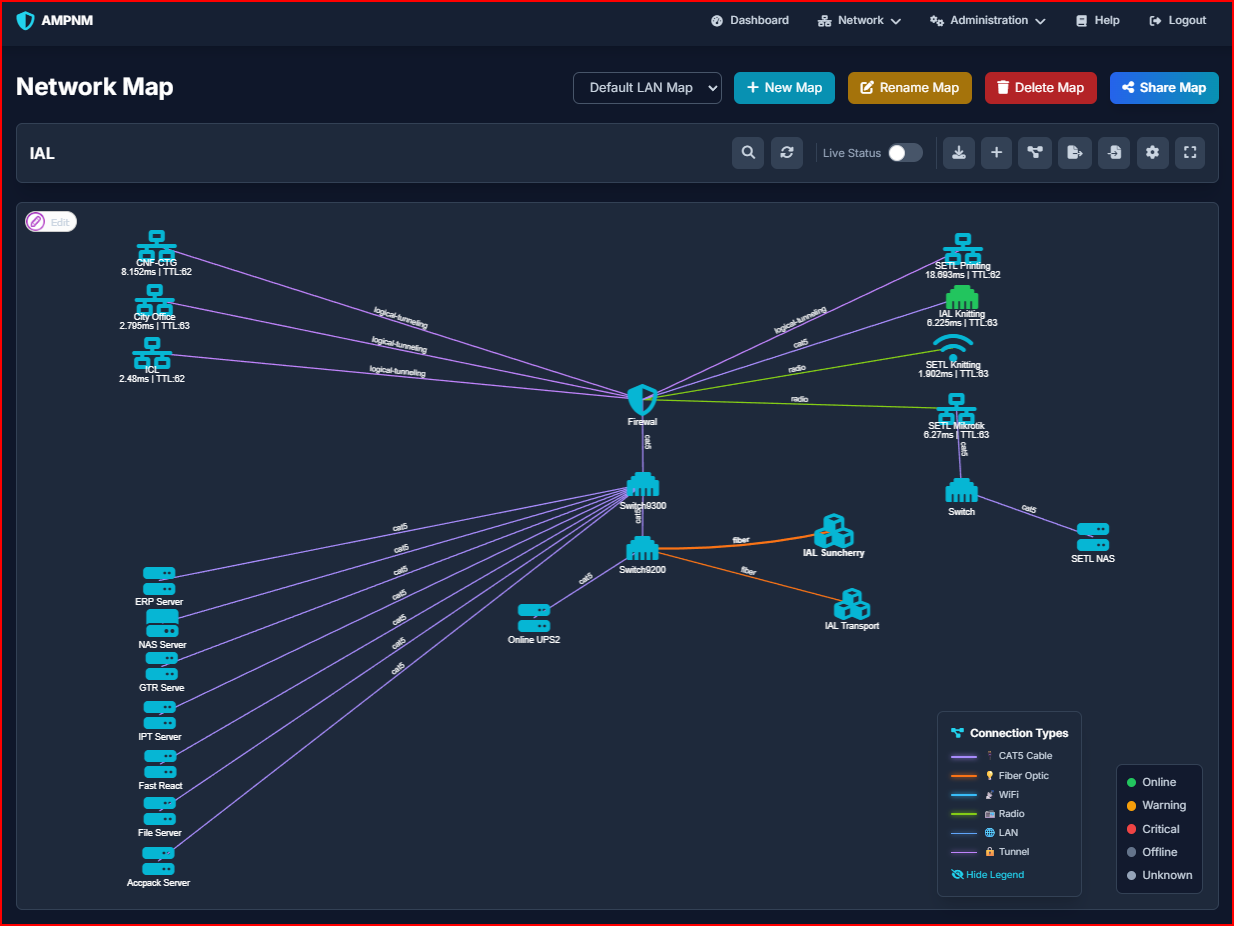
Task: Select the SETL Printing node icon
Action: point(962,247)
